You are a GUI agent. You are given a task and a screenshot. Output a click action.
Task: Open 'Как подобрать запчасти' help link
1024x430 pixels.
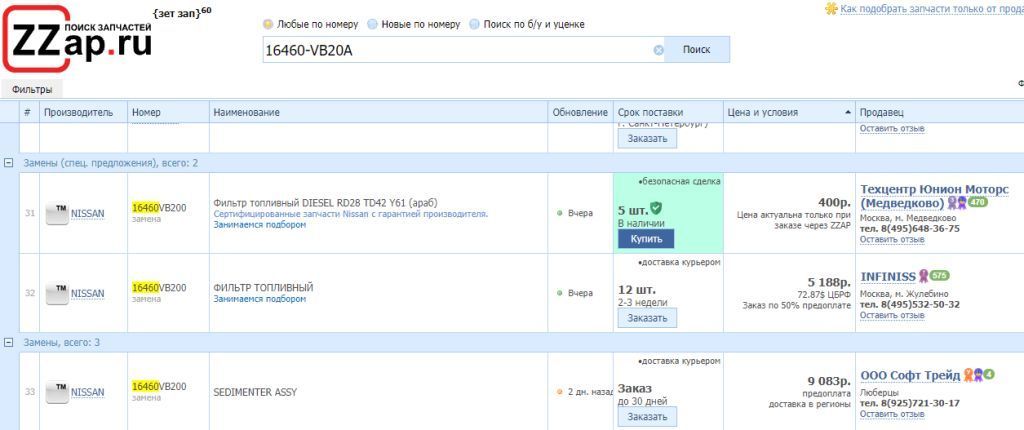(932, 8)
